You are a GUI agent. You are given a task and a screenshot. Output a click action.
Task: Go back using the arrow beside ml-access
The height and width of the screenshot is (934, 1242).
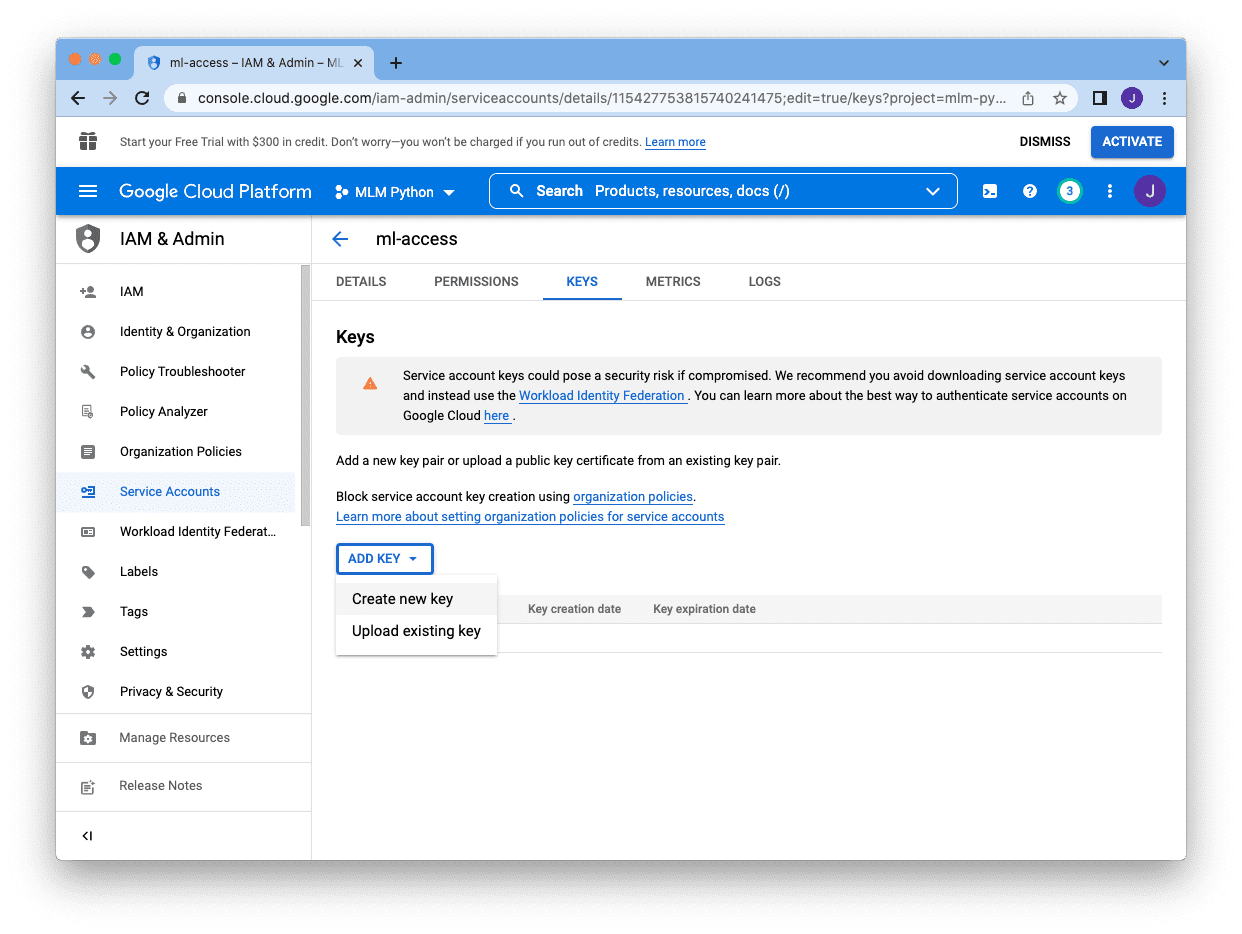point(340,239)
